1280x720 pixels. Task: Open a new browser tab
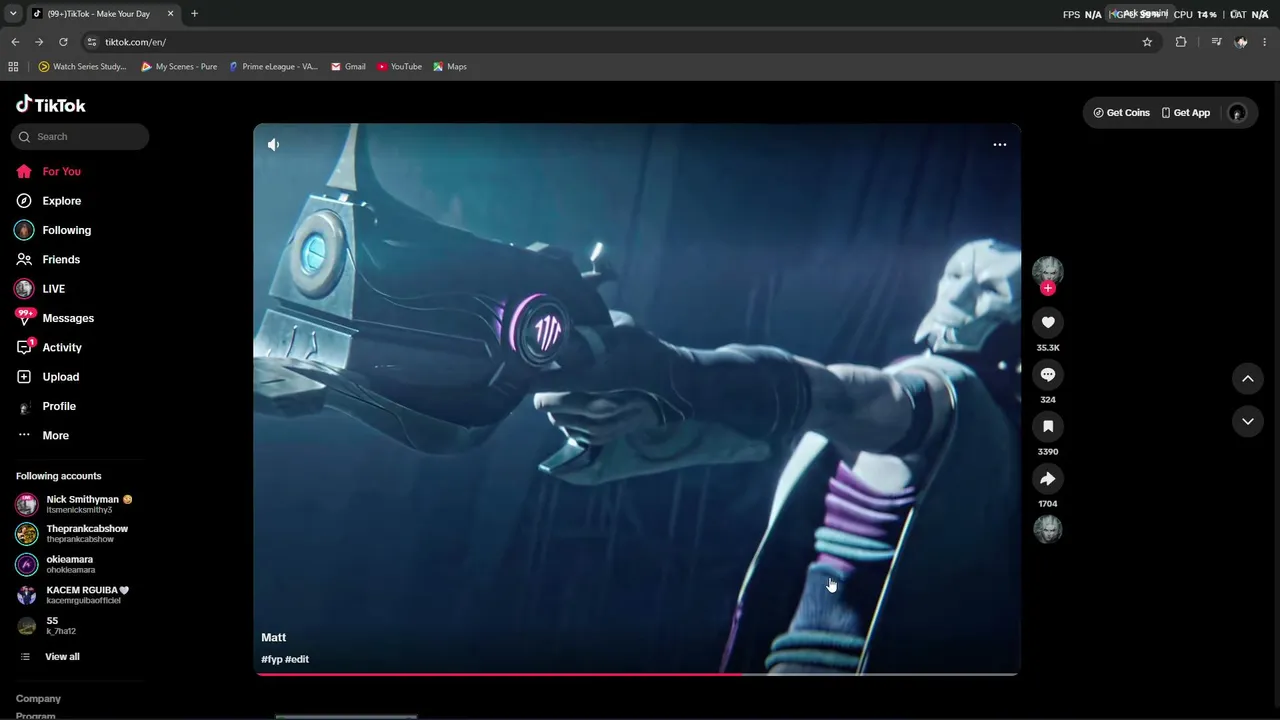(194, 14)
